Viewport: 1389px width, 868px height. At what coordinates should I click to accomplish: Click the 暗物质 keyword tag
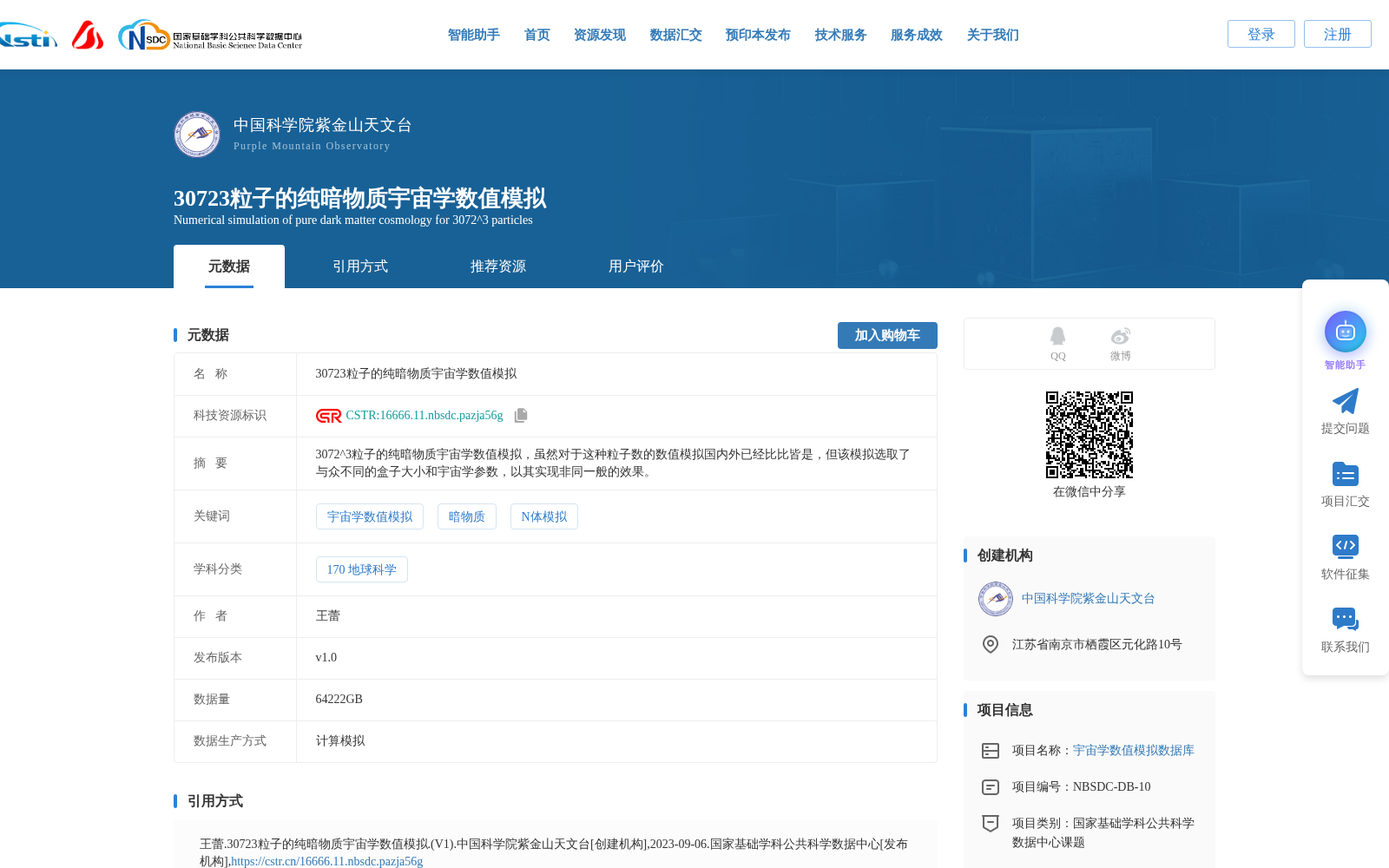(x=467, y=516)
